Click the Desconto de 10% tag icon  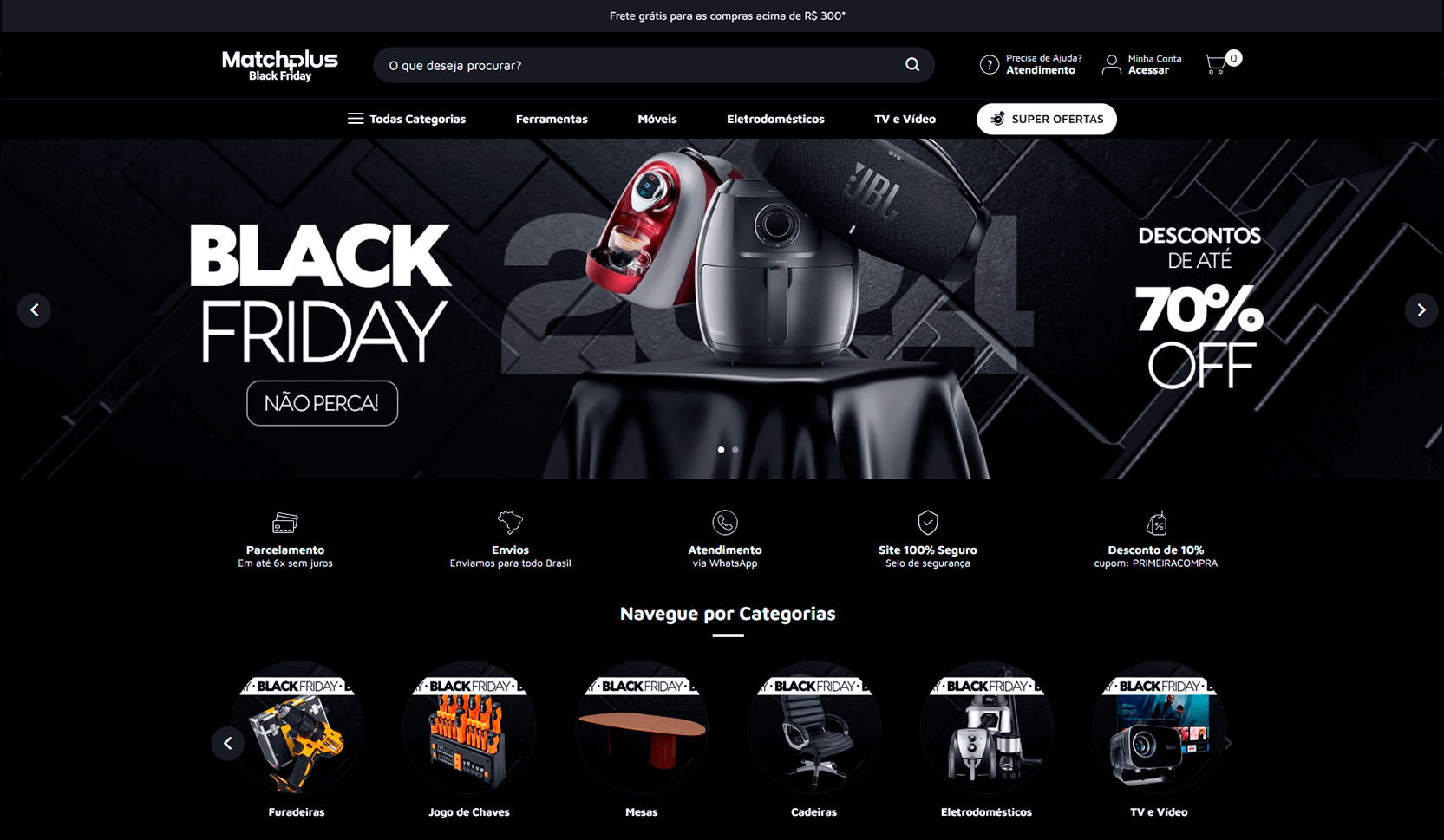[1157, 523]
